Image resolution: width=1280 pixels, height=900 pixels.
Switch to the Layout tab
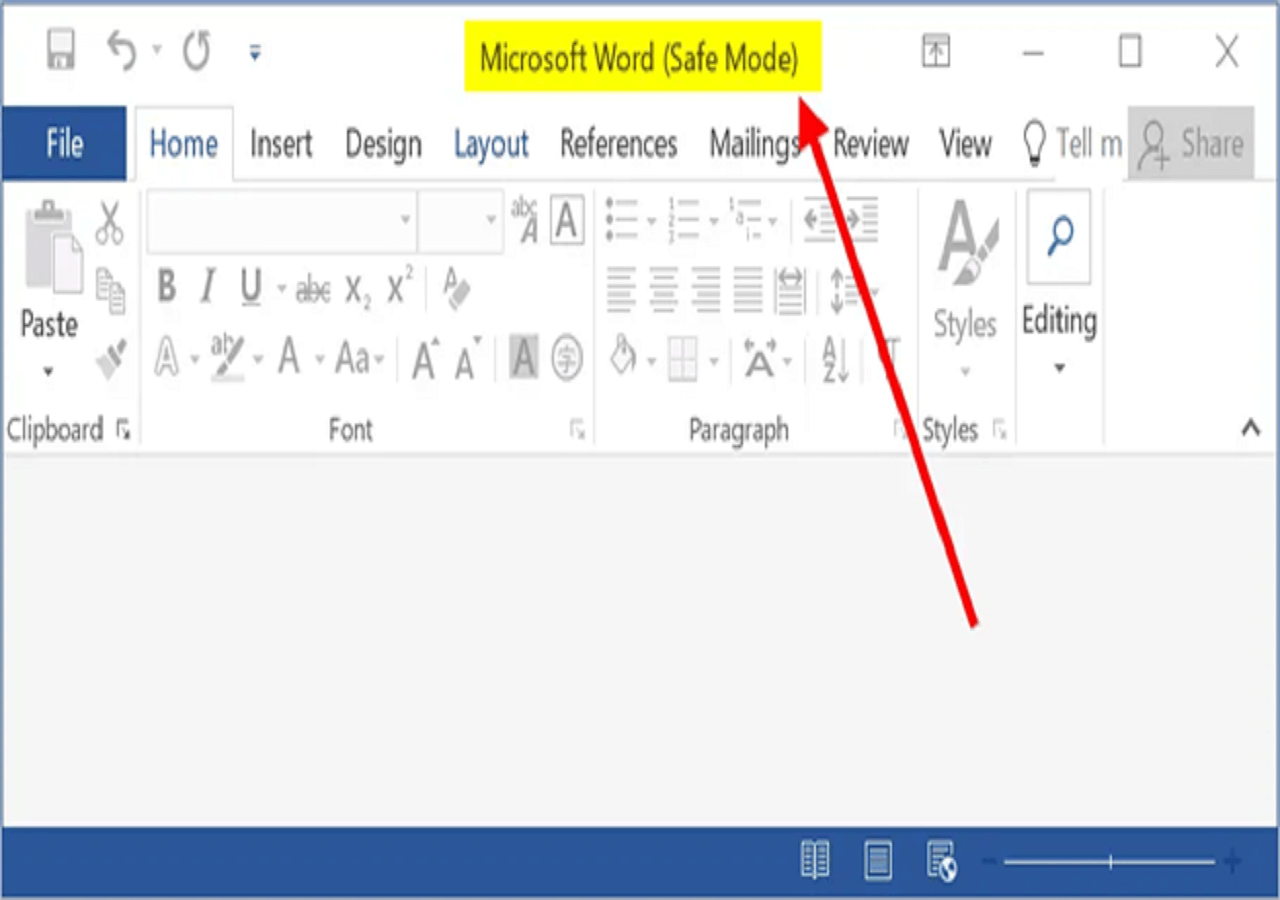(491, 144)
